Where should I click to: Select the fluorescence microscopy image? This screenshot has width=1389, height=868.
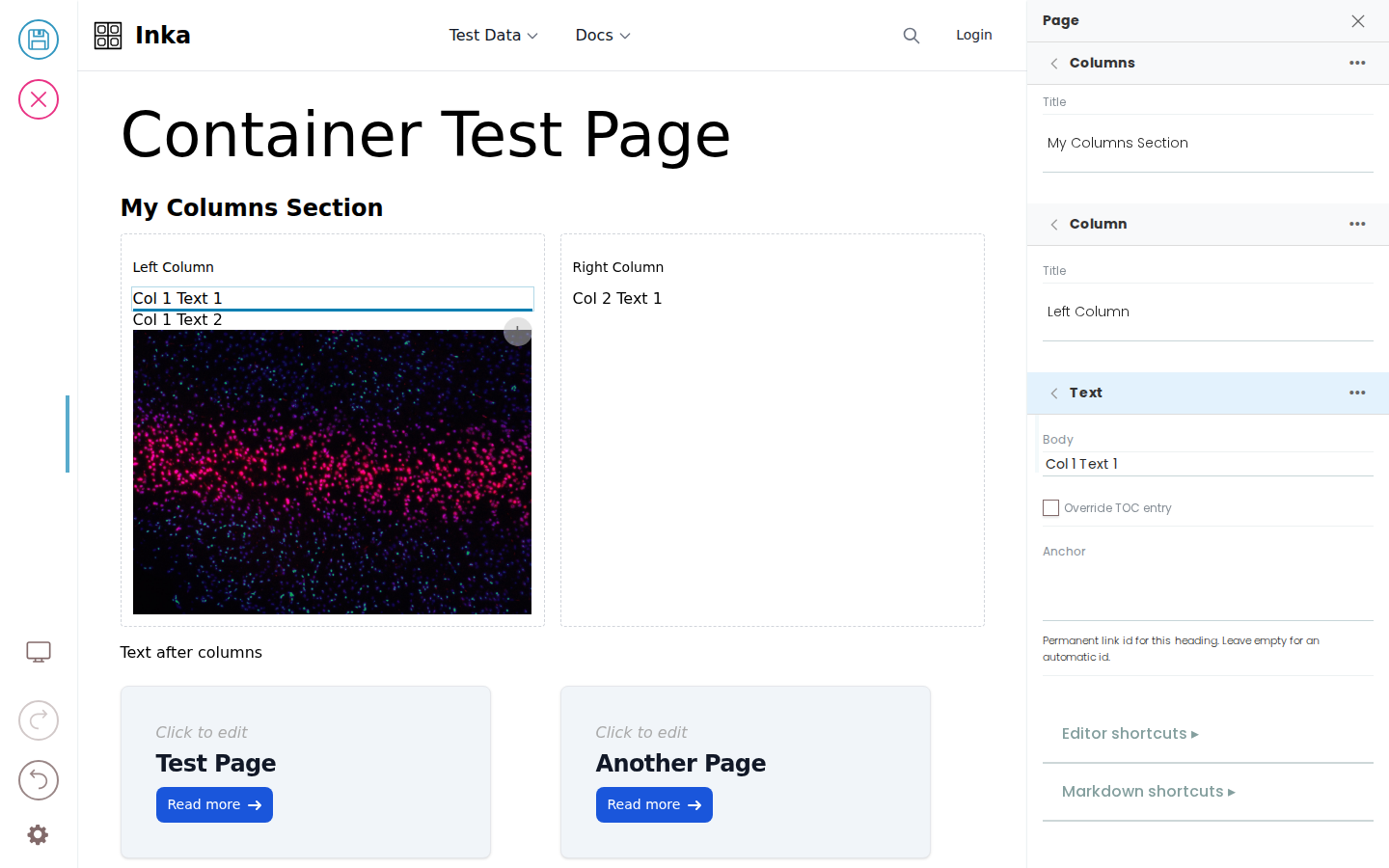click(x=332, y=473)
